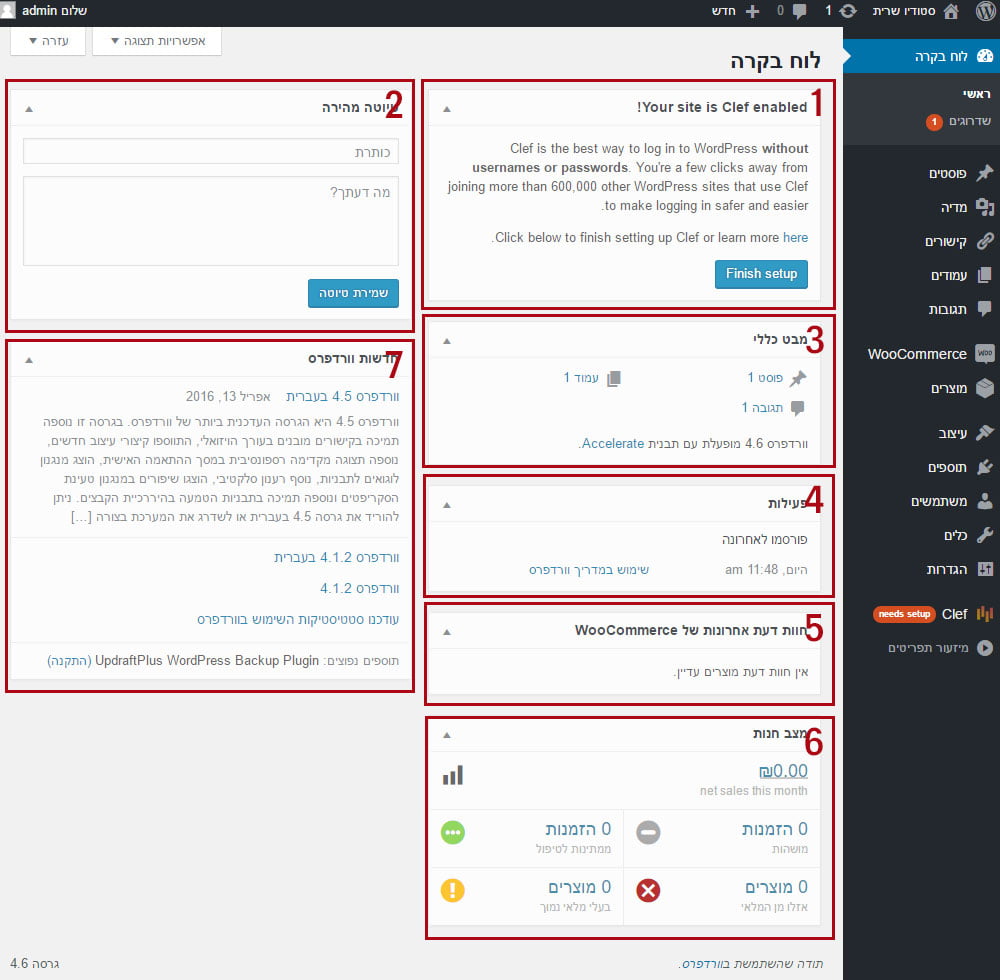Collapse the חדשות וורדפרס news widget
This screenshot has height=980, width=1000.
tap(29, 360)
